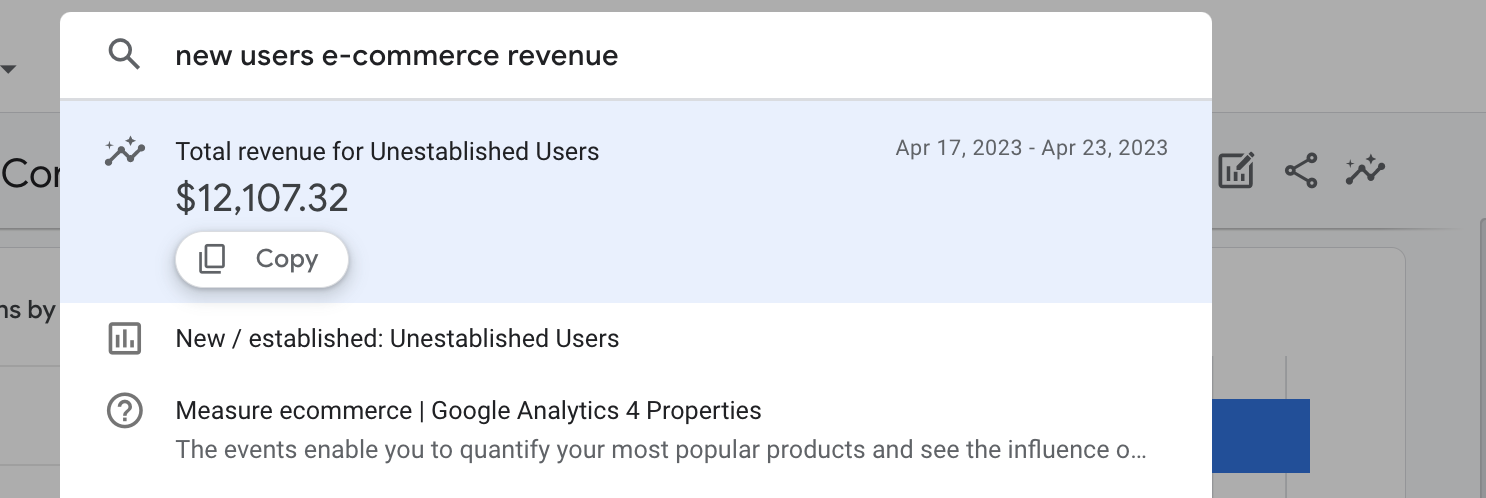Click the insights sparkline icon beside Total revenue
This screenshot has width=1486, height=498.
click(124, 152)
